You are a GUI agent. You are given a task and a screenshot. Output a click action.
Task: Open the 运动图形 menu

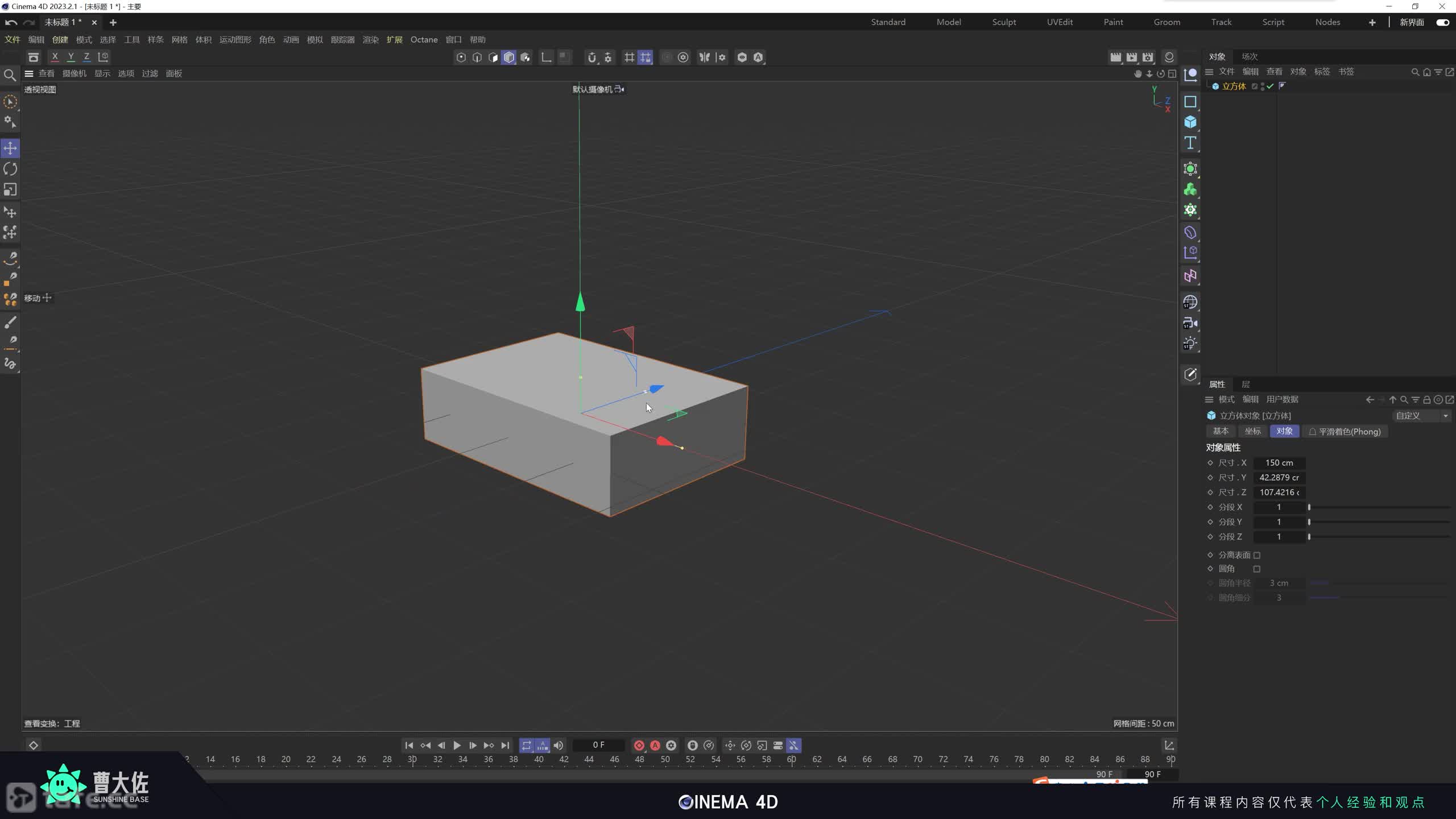[235, 39]
